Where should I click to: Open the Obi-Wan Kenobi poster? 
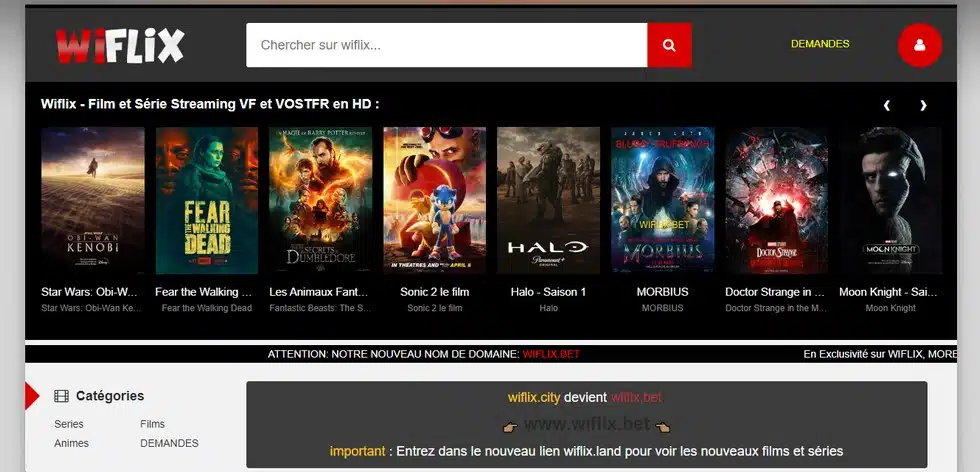point(92,201)
